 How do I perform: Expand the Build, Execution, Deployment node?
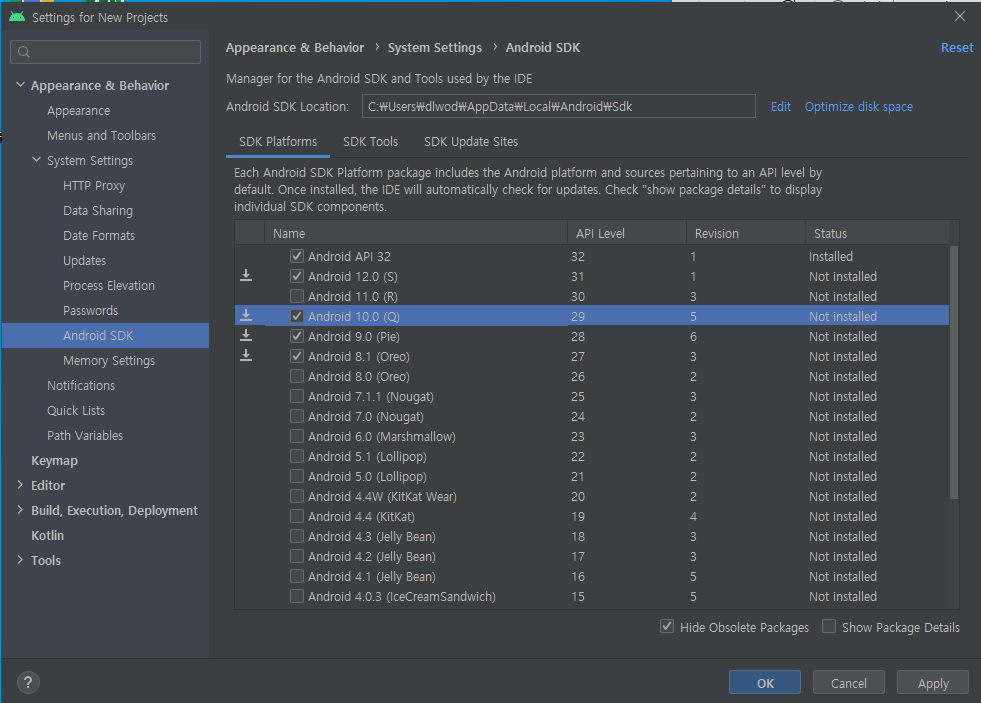pyautogui.click(x=20, y=510)
